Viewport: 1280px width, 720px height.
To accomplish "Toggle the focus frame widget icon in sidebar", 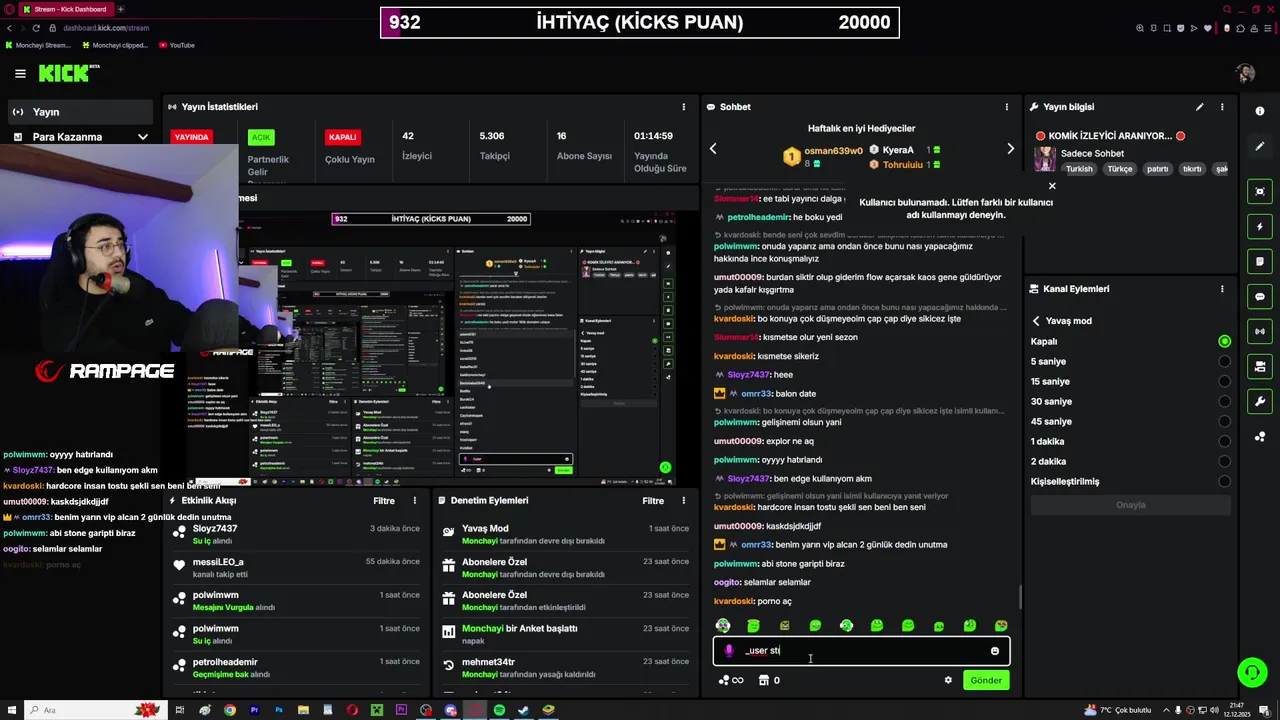I will click(x=1260, y=191).
